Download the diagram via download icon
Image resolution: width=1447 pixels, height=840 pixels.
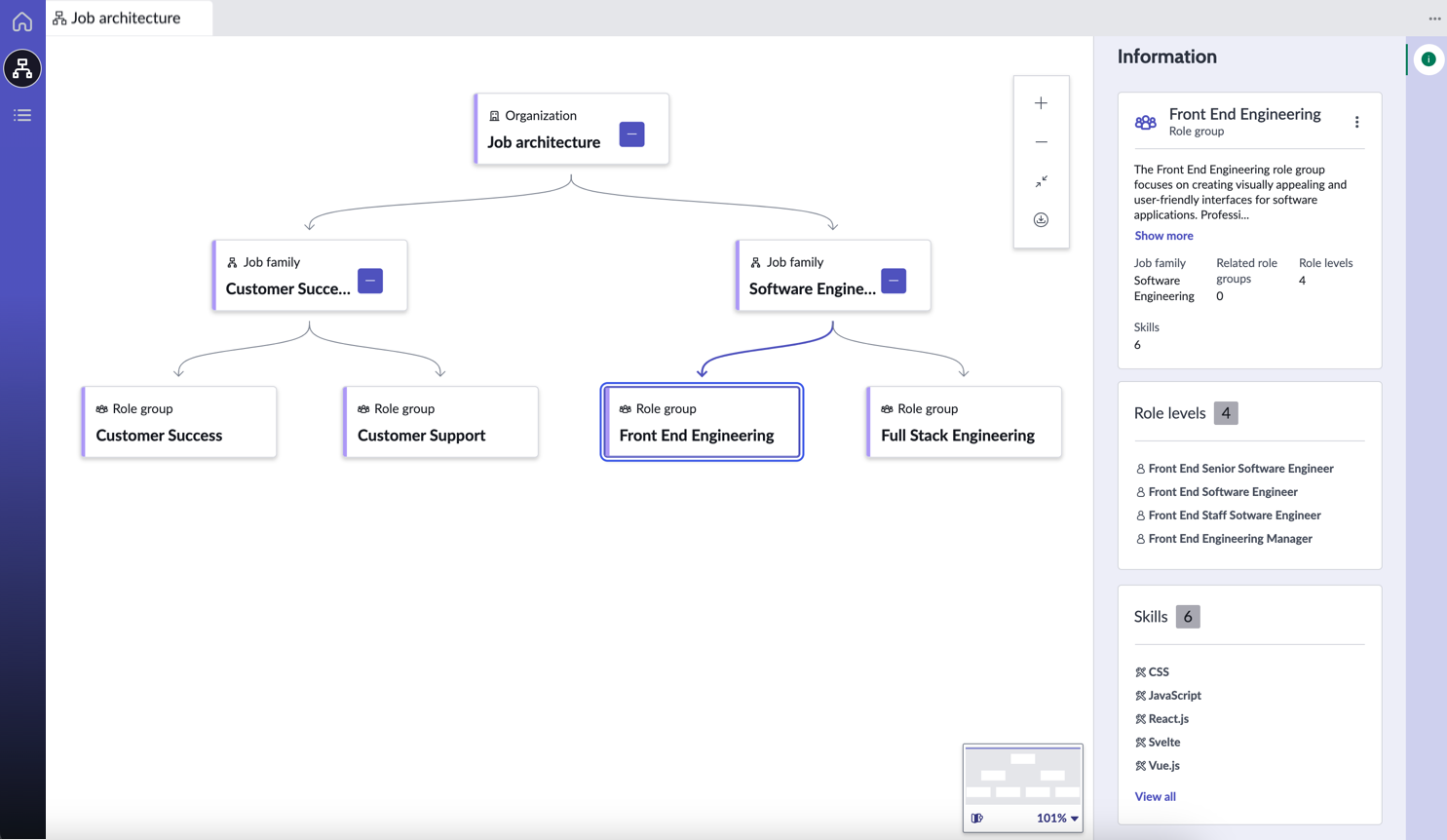pyautogui.click(x=1041, y=220)
